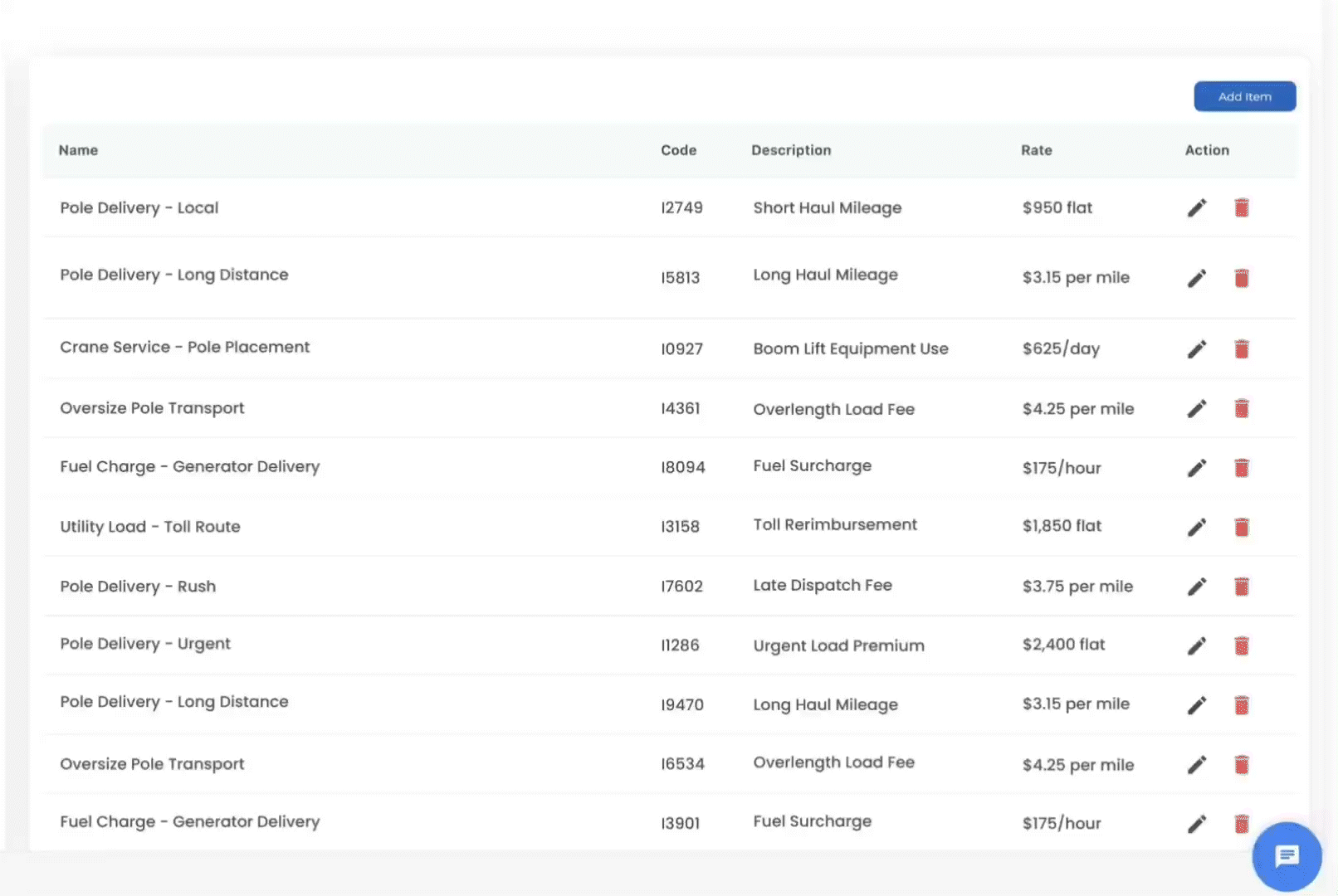Edit item with code I9470

click(1196, 705)
